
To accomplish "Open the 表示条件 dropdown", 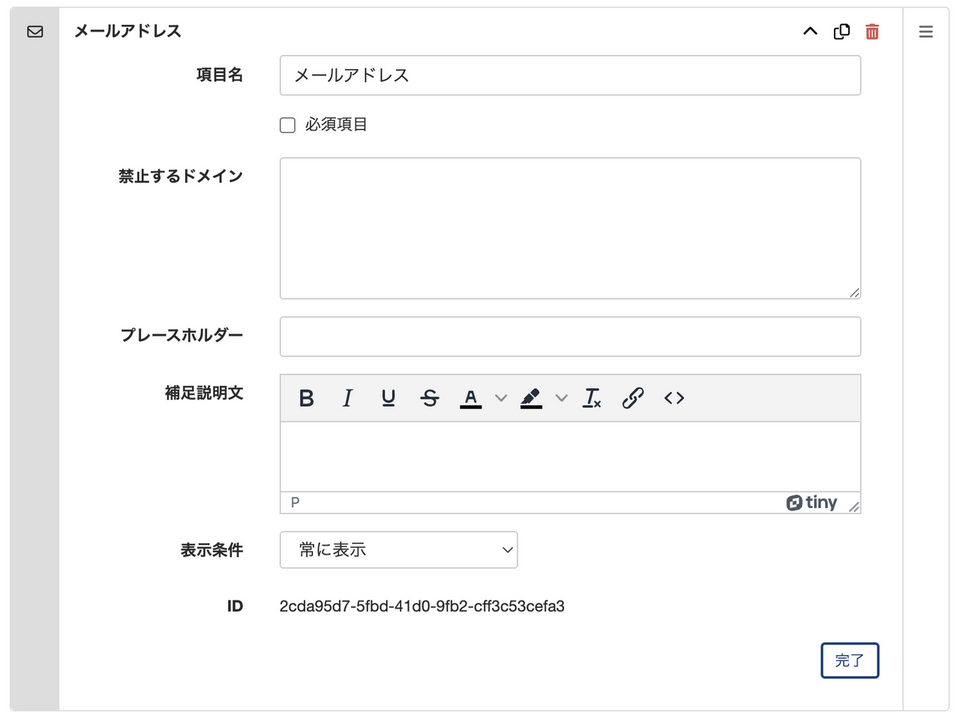I will click(x=399, y=550).
